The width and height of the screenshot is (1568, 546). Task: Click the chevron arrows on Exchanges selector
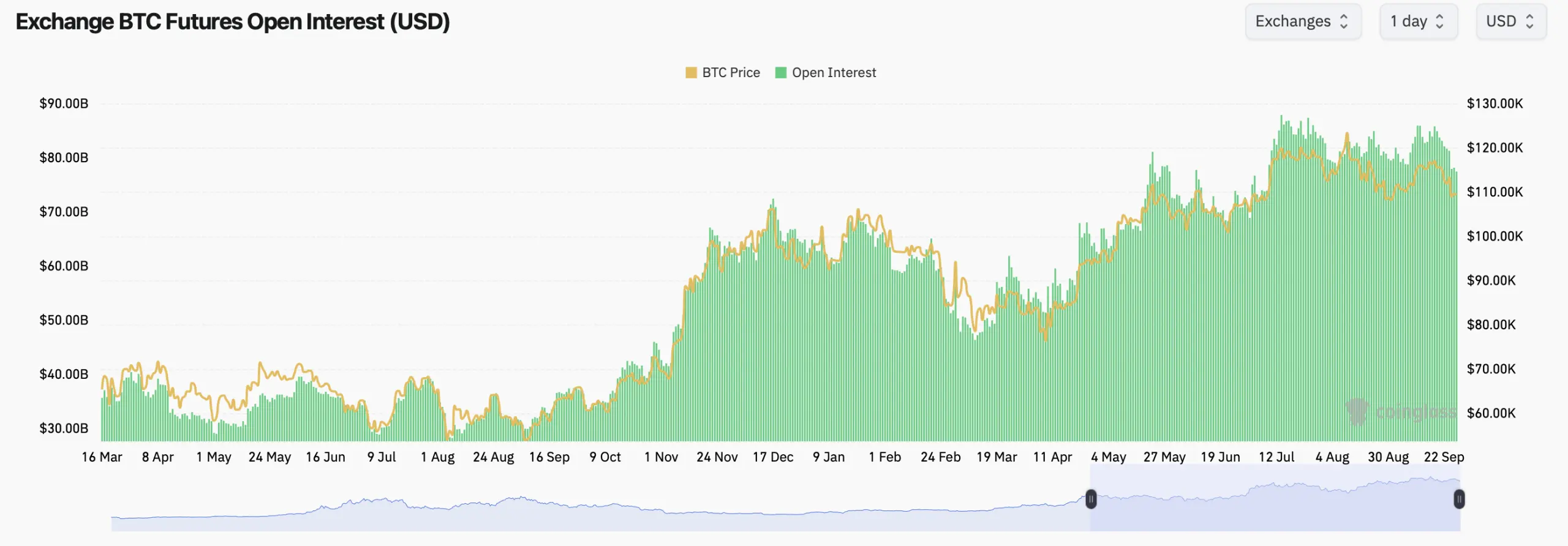[x=1344, y=21]
